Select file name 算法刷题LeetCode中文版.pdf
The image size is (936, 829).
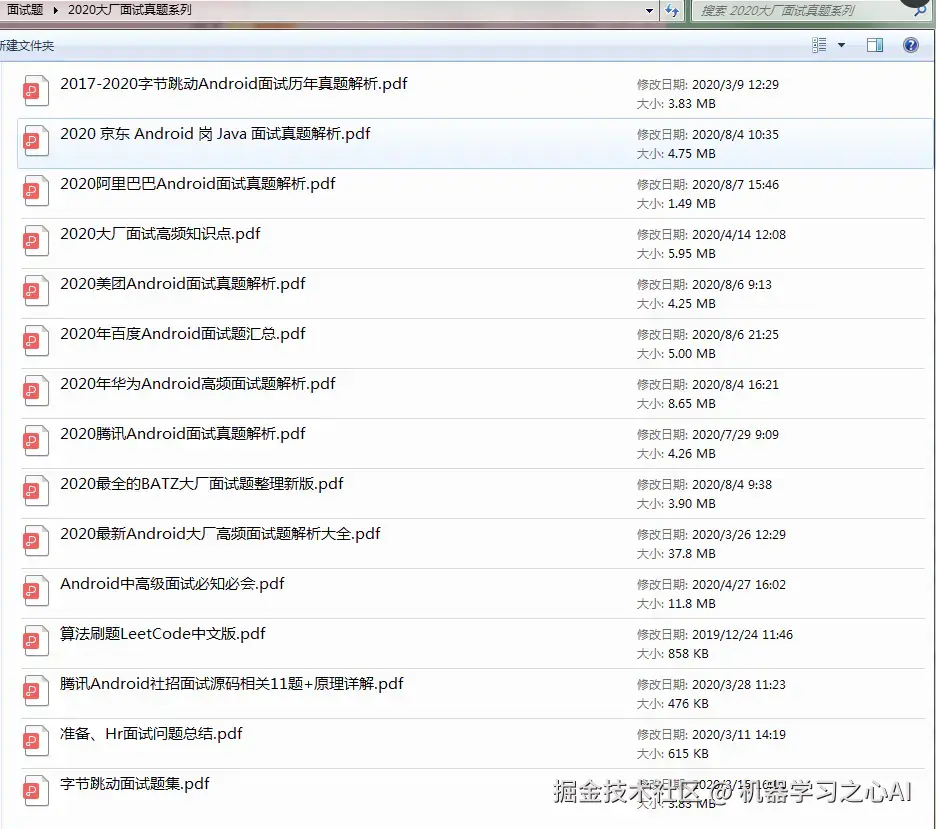[162, 634]
